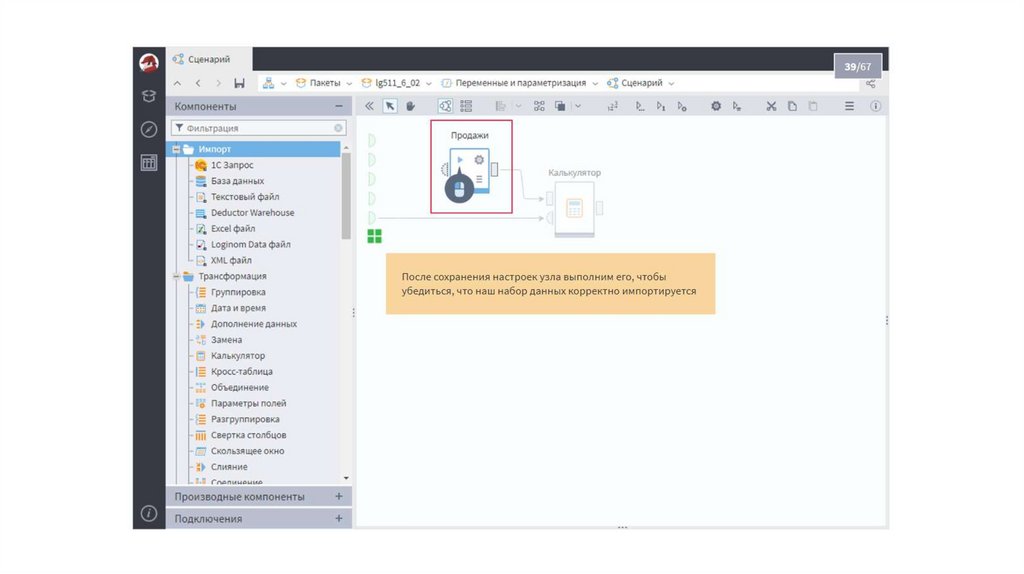This screenshot has width=1024, height=574.
Task: Click the green grid icon on canvas
Action: click(374, 236)
